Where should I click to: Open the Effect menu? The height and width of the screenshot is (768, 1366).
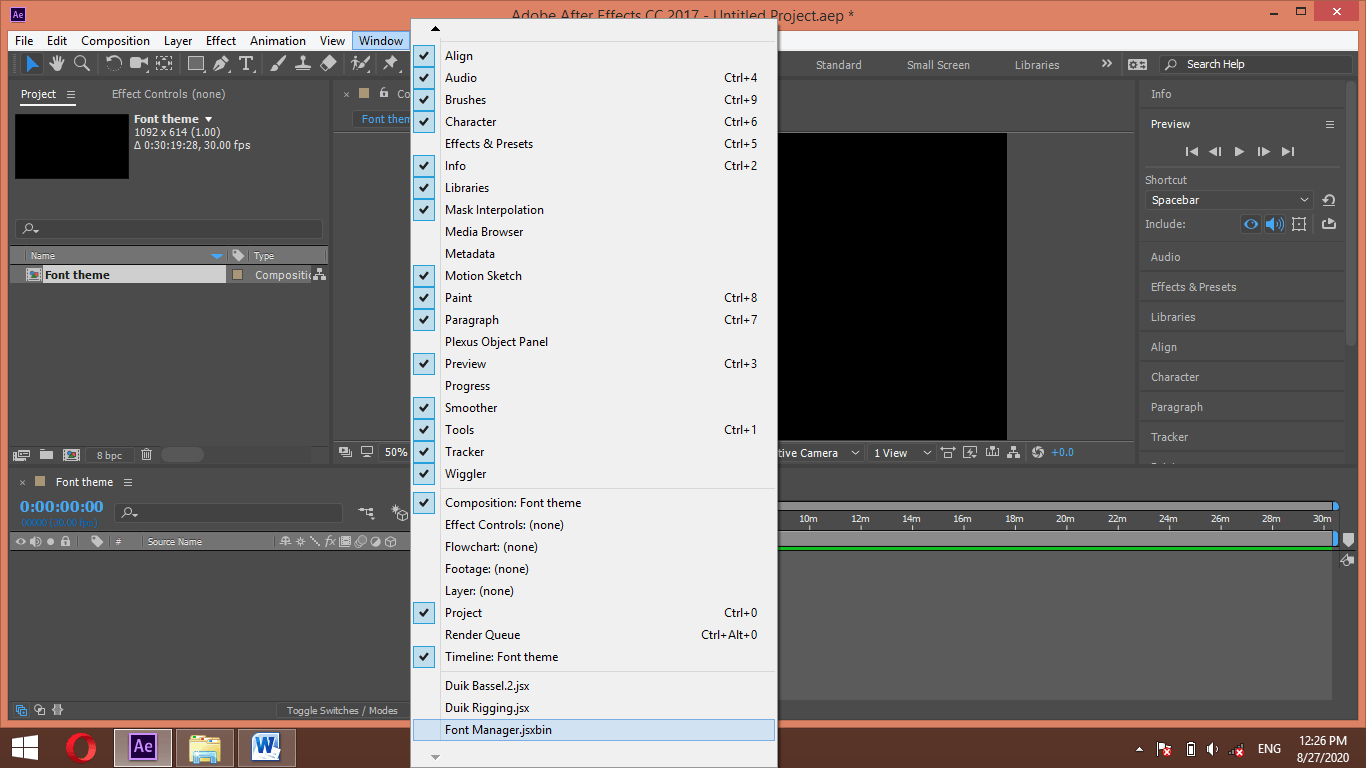coord(220,41)
